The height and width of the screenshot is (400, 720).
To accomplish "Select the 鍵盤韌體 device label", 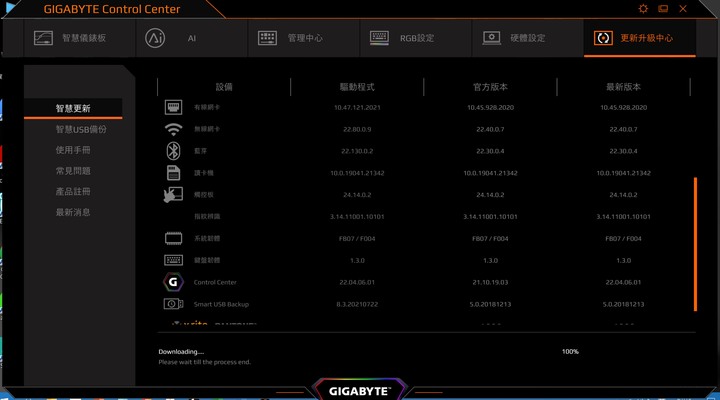I will 207,260.
